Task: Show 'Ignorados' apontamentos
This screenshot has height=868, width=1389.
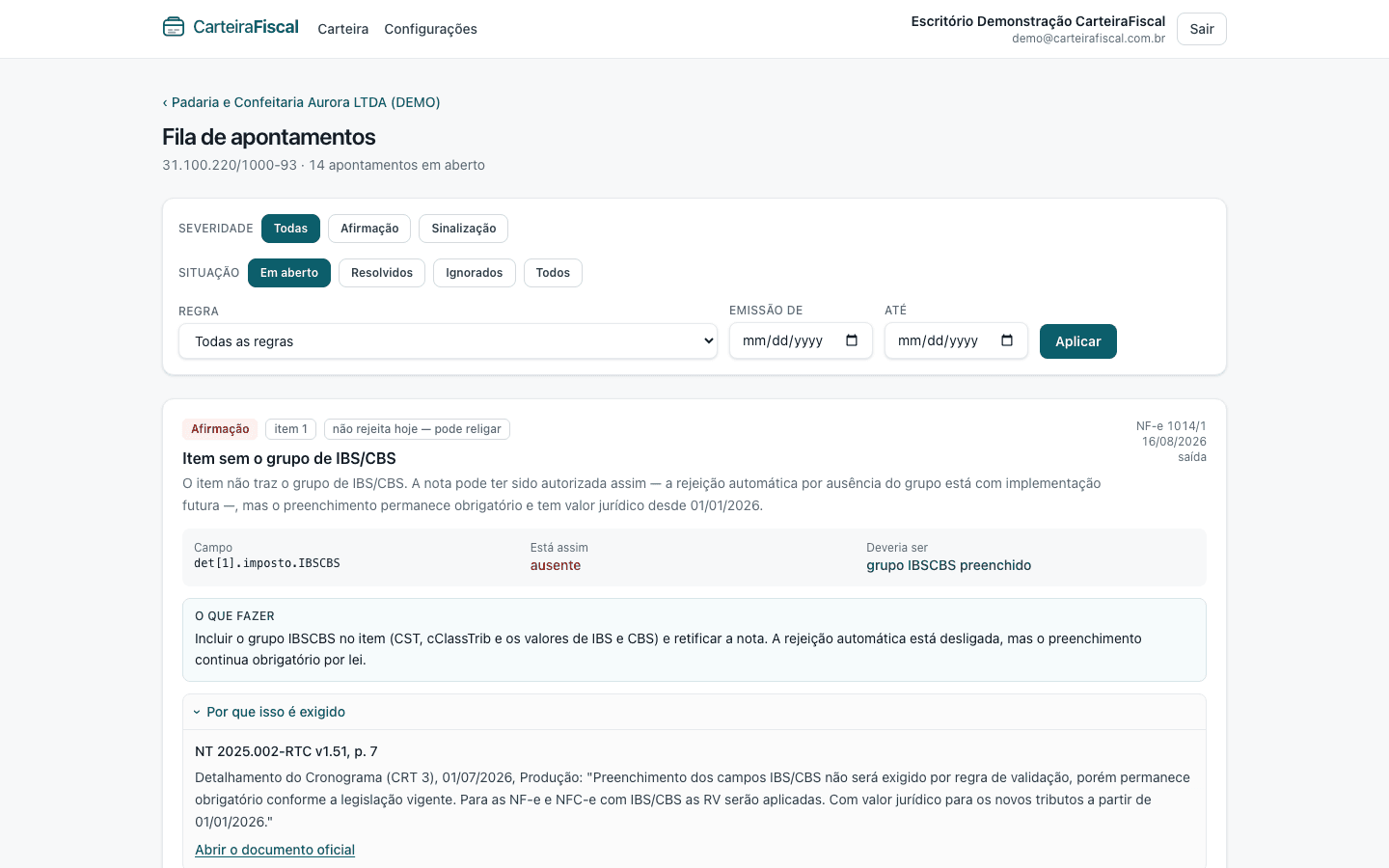Action: tap(475, 273)
